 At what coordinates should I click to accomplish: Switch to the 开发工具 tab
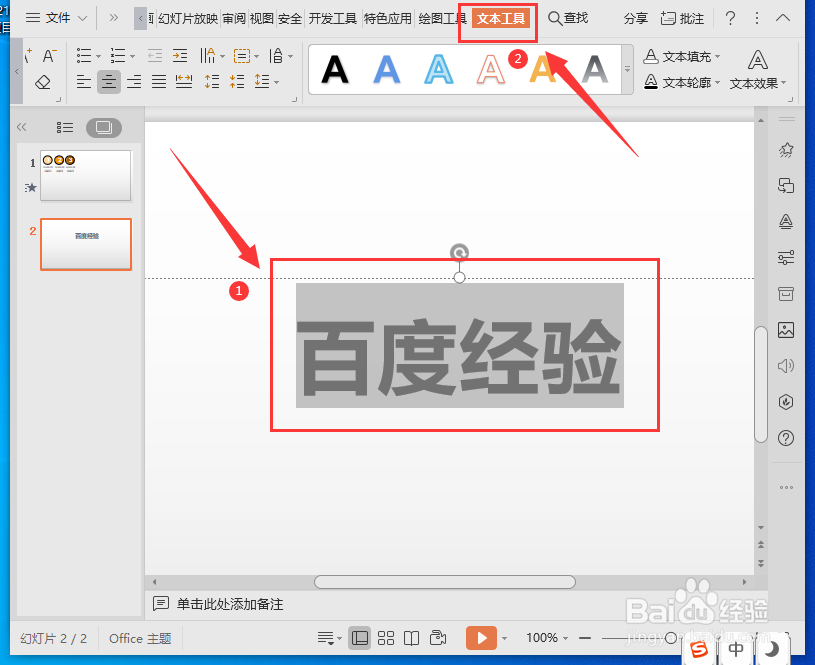(x=333, y=19)
